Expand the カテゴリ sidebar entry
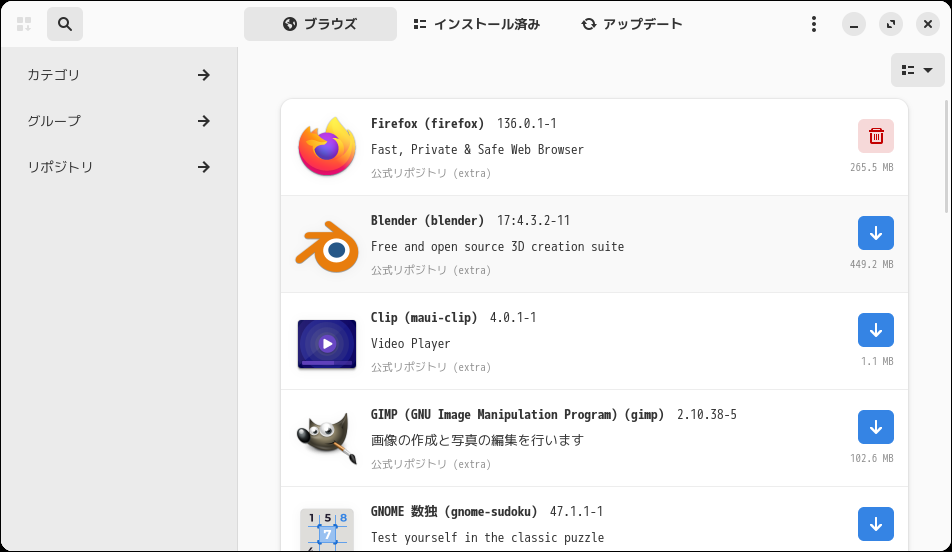The image size is (952, 552). point(118,75)
